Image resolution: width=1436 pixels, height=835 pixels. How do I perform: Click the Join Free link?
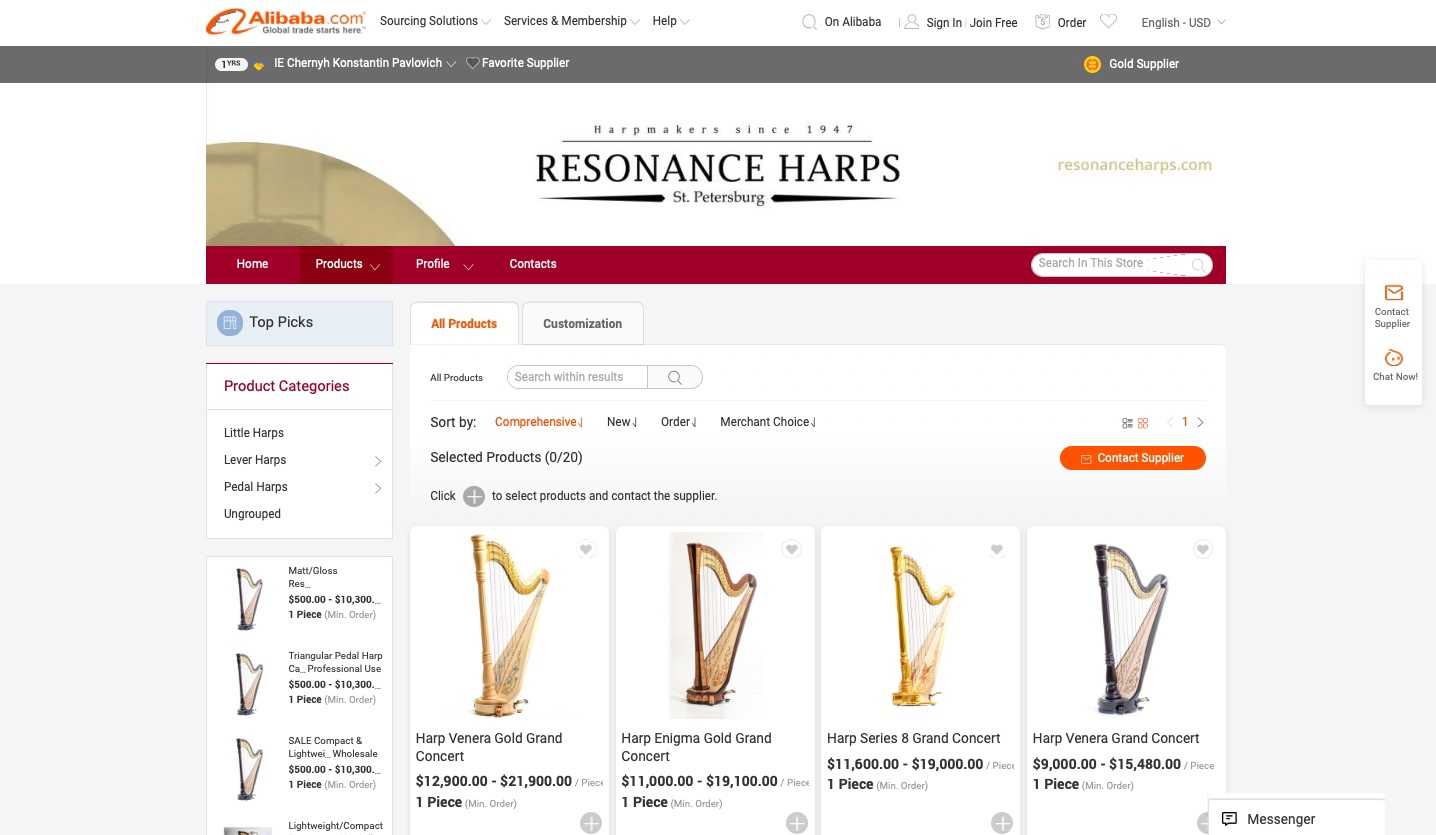coord(994,23)
